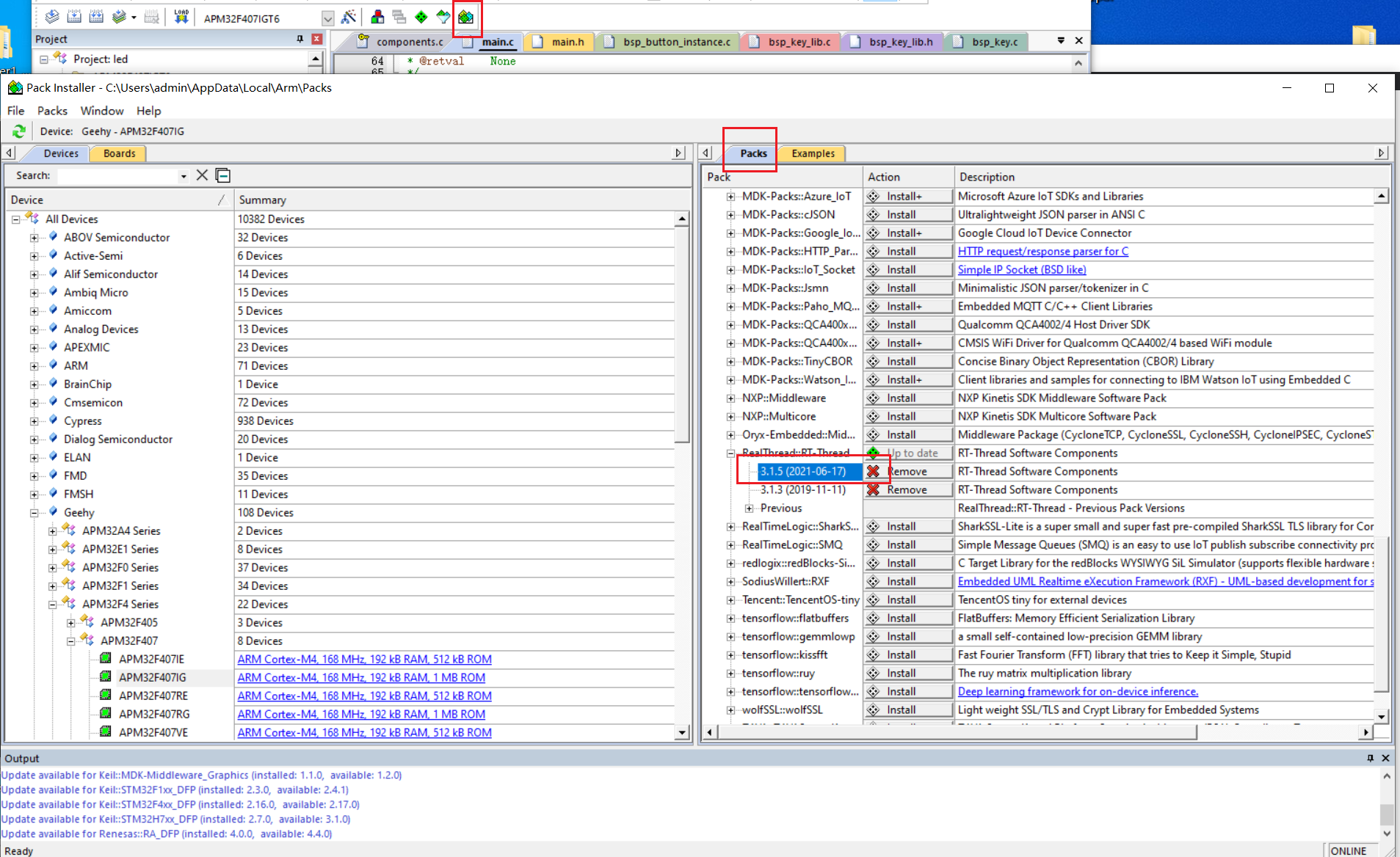
Task: Open the HTTP request/response parser link
Action: (x=1042, y=252)
